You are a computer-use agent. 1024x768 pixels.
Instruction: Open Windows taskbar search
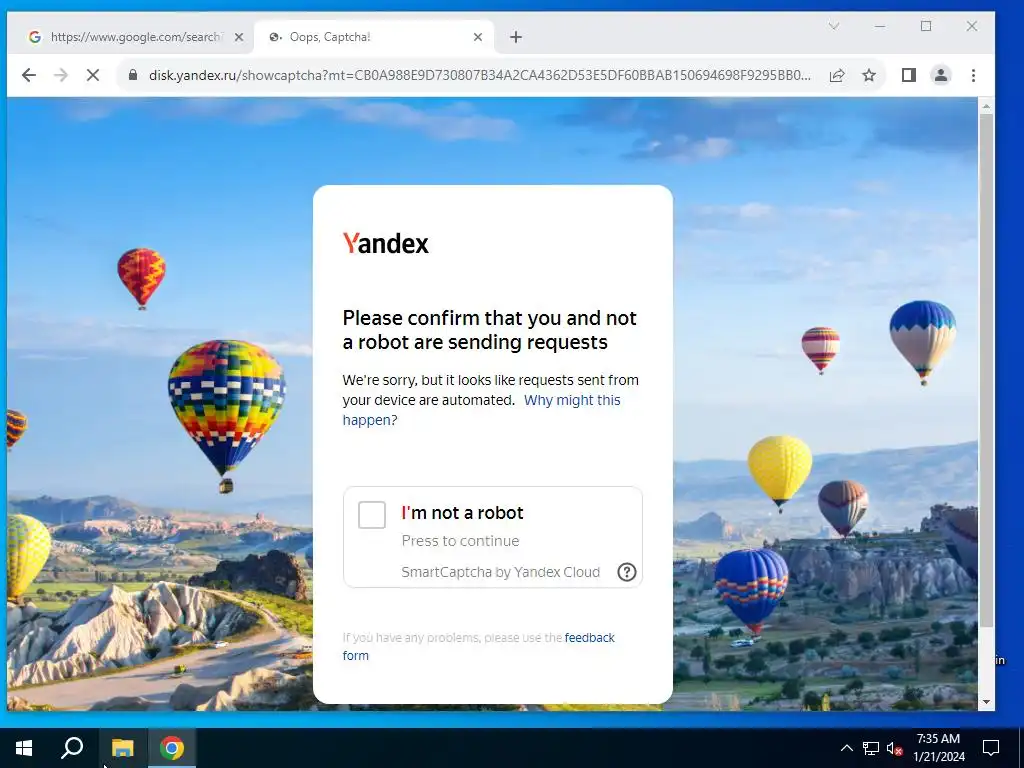(x=72, y=748)
